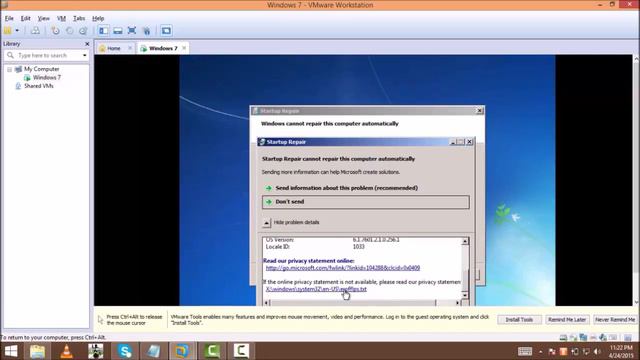The image size is (640, 360).
Task: Click the Send Ctrl+Alt+Del toolbar icon
Action: point(36,31)
